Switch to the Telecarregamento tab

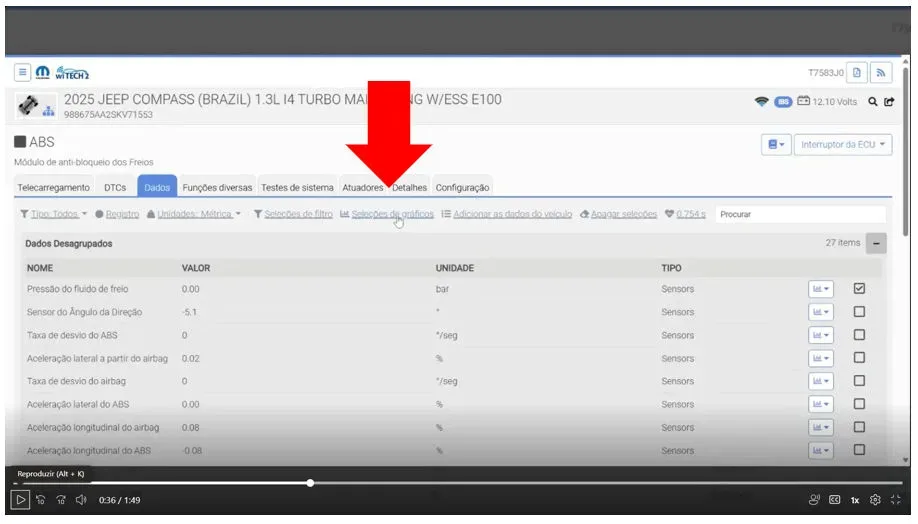coord(53,187)
